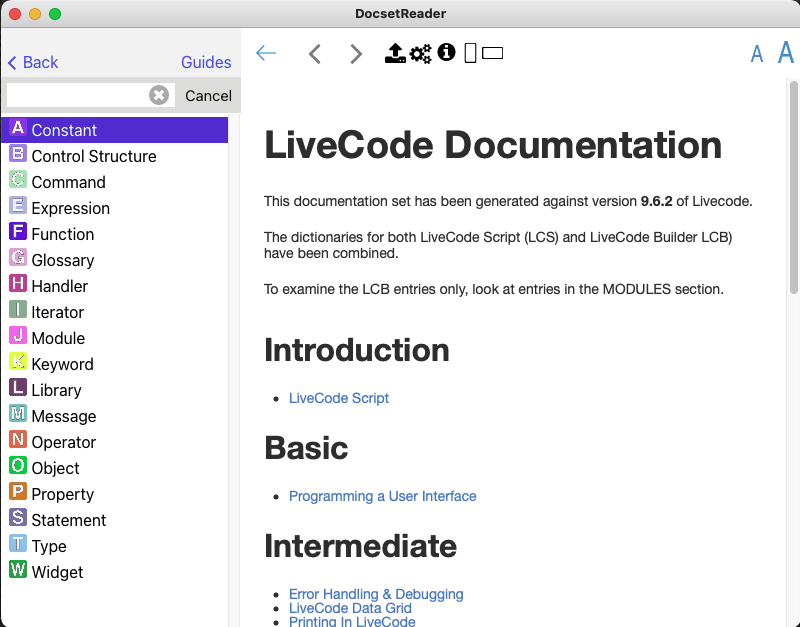
Task: Click the upload tray icon
Action: pyautogui.click(x=395, y=54)
